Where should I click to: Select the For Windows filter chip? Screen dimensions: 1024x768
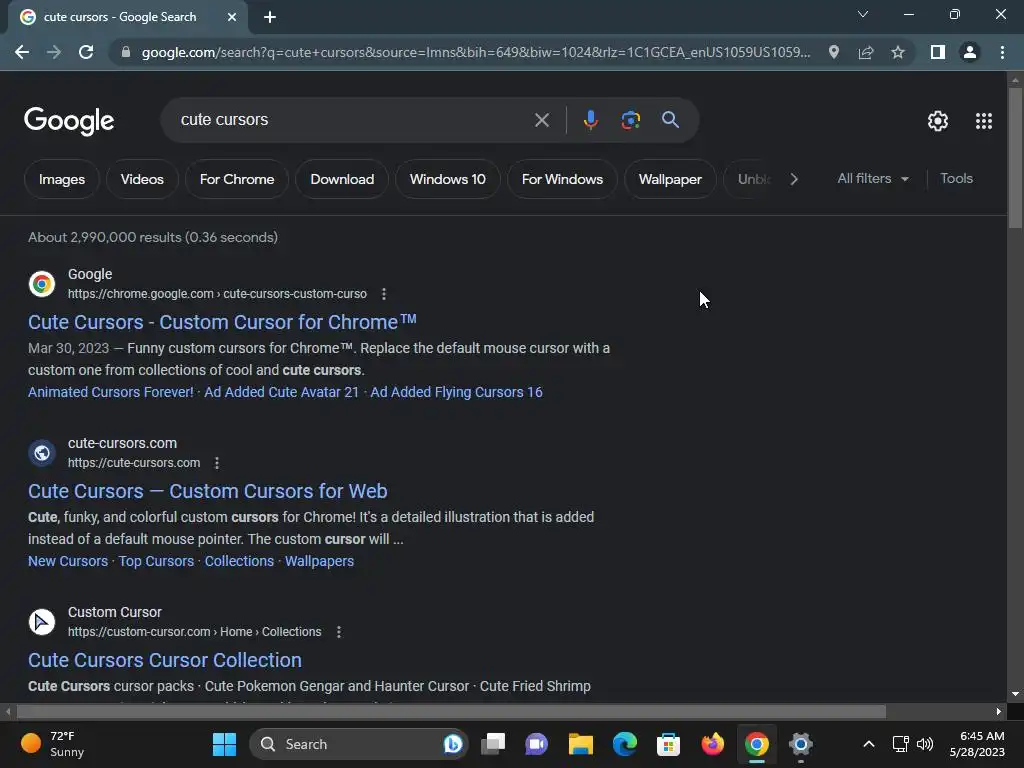tap(562, 179)
